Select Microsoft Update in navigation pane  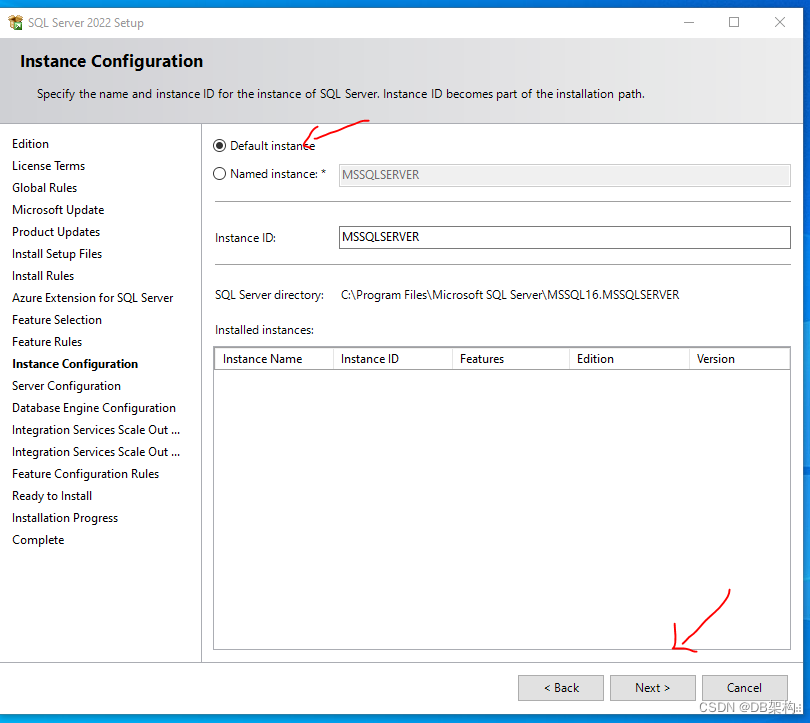[x=57, y=209]
